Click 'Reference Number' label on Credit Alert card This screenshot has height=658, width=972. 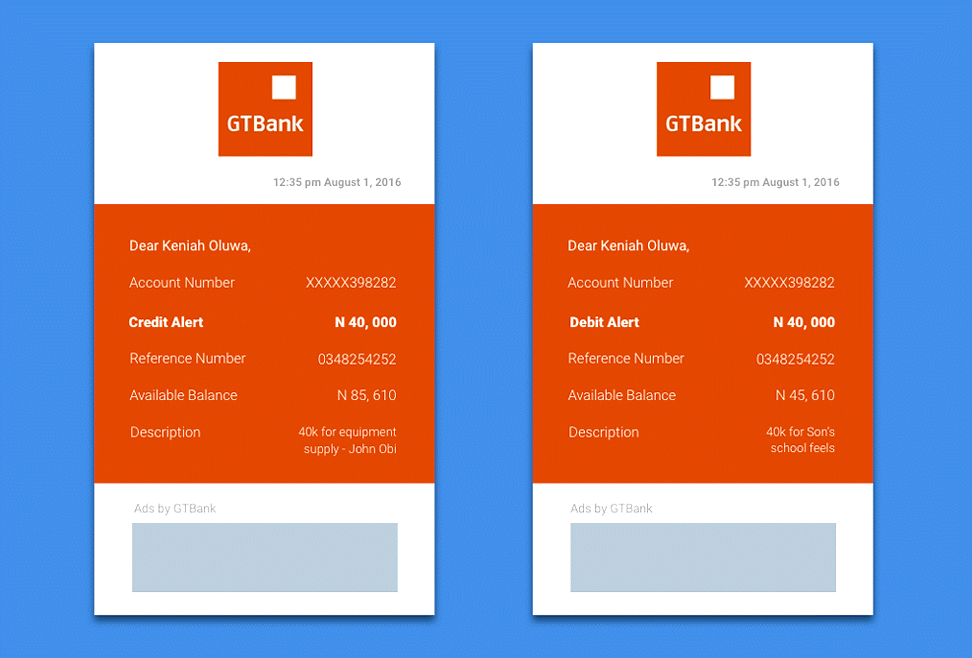[188, 358]
